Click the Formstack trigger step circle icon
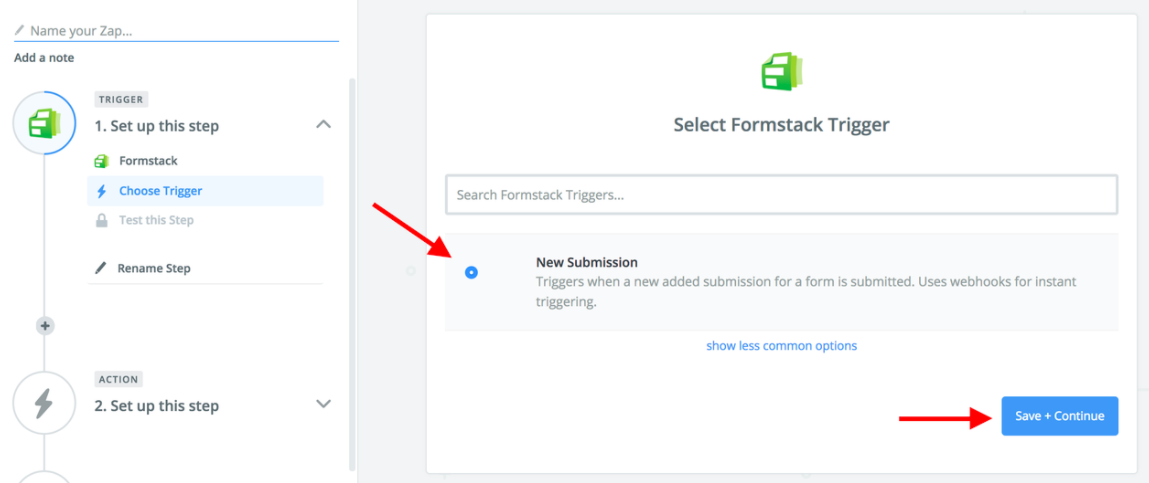Viewport: 1149px width, 483px height. click(x=44, y=124)
